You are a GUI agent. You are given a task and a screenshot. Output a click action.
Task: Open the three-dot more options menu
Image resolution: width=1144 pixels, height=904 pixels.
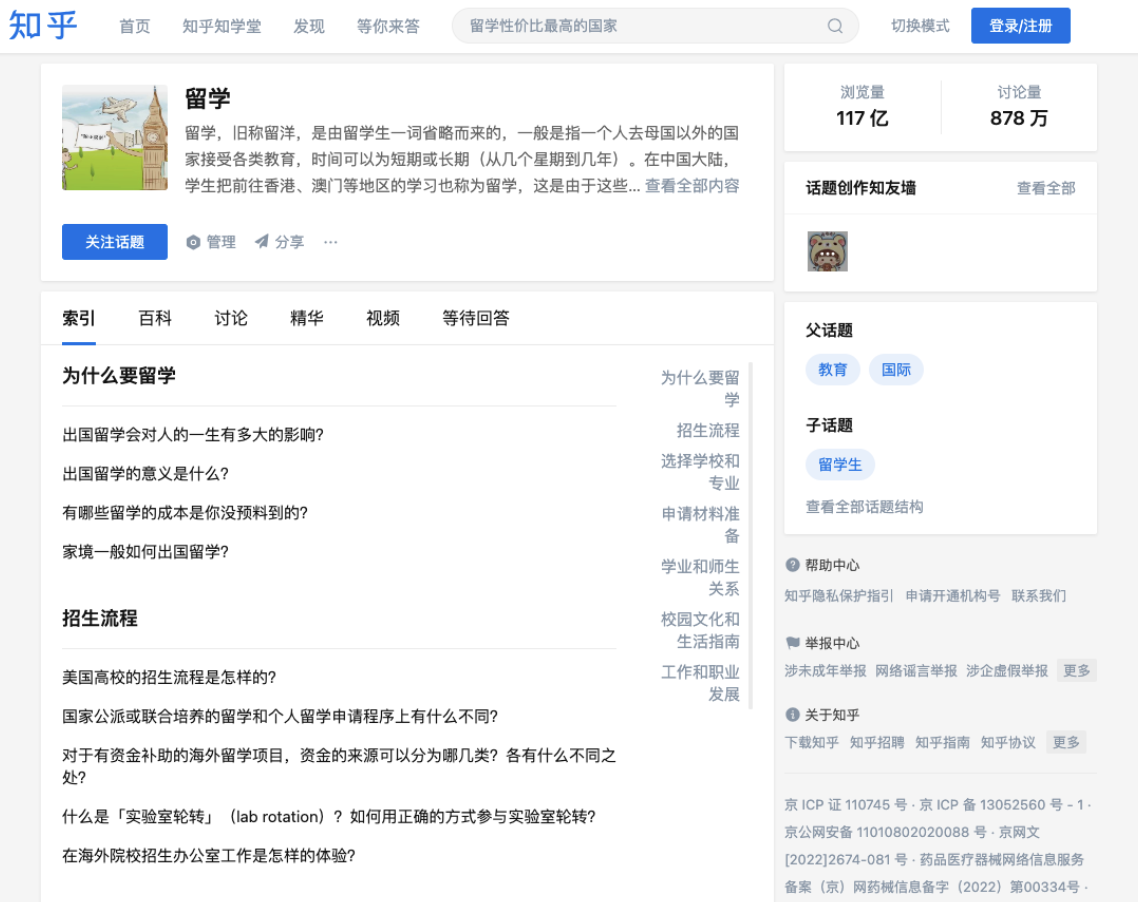tap(332, 243)
